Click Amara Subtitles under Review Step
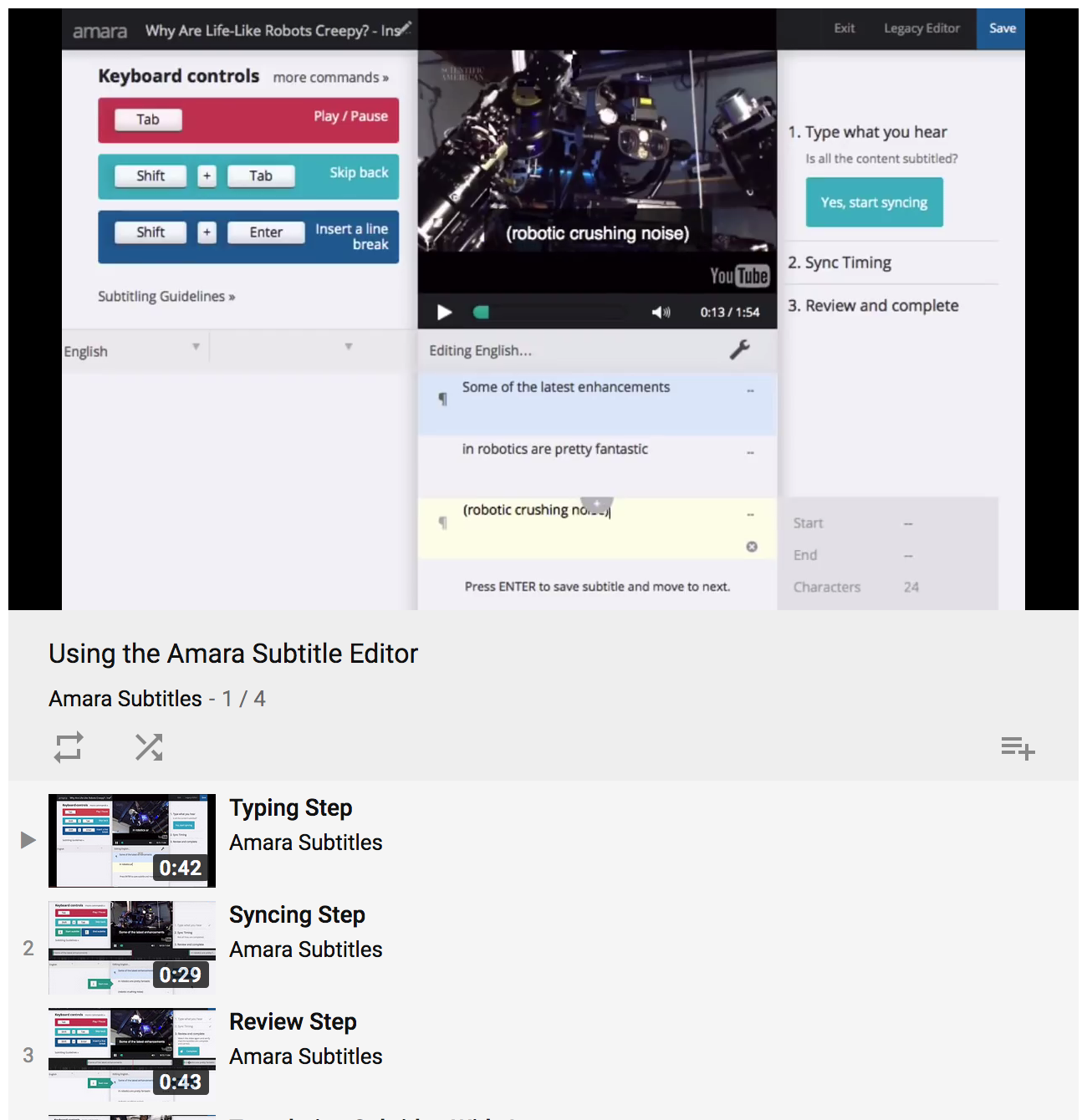The height and width of the screenshot is (1120, 1087). click(306, 1056)
